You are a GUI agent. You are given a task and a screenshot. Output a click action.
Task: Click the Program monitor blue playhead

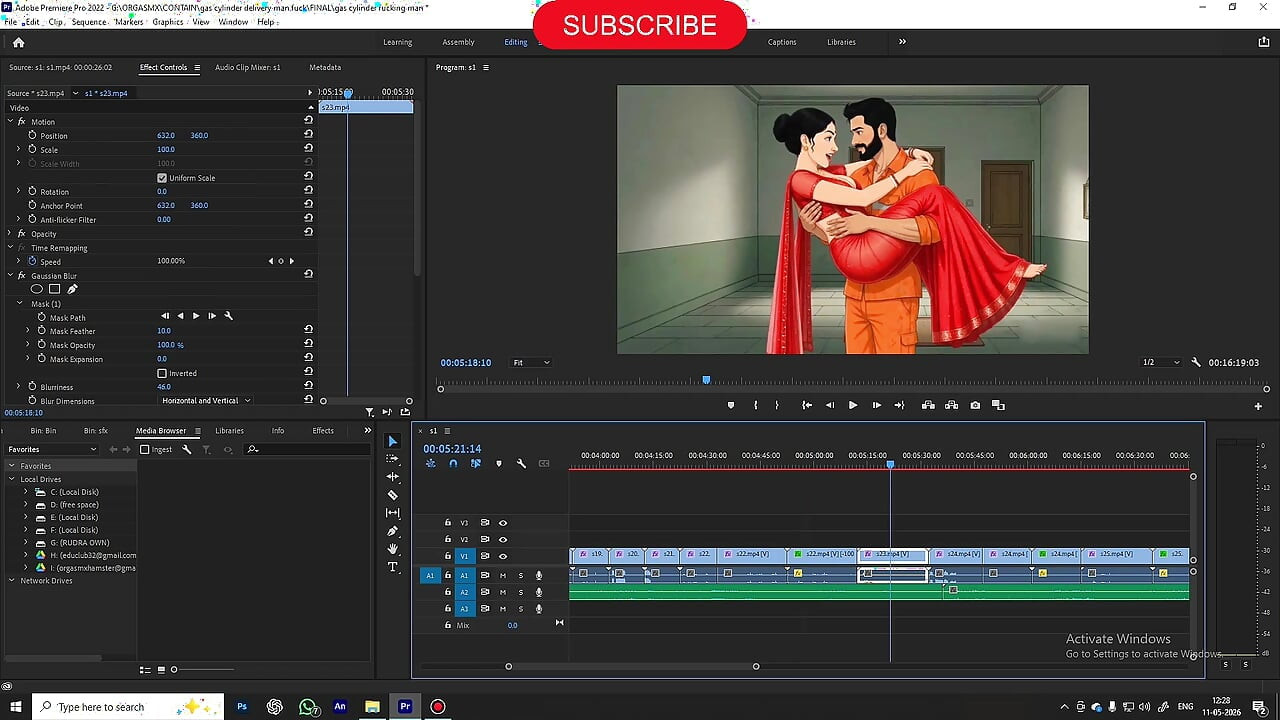[706, 380]
